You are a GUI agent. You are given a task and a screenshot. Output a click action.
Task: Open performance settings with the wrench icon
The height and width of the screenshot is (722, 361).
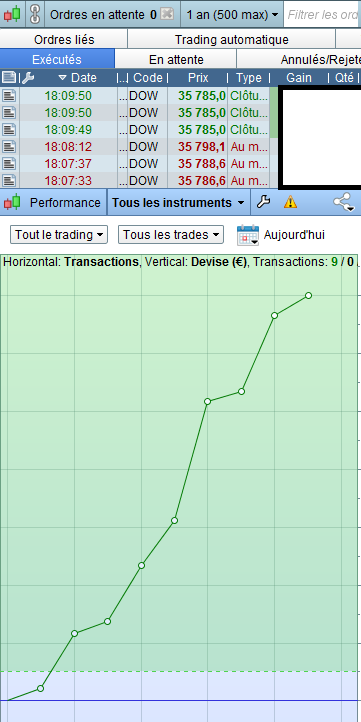(263, 202)
